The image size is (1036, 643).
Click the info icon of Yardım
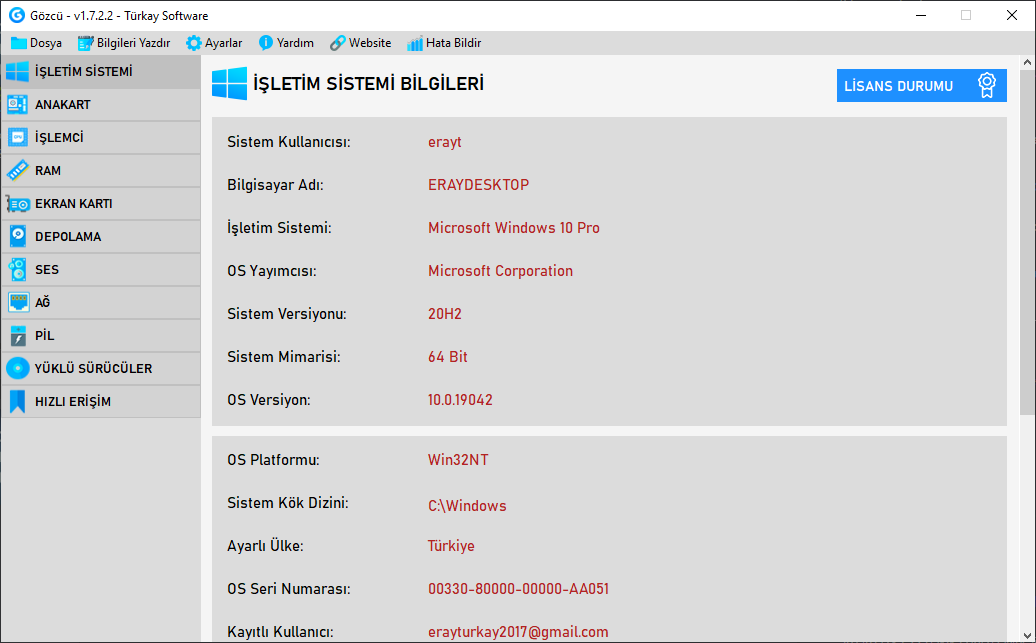(x=266, y=43)
